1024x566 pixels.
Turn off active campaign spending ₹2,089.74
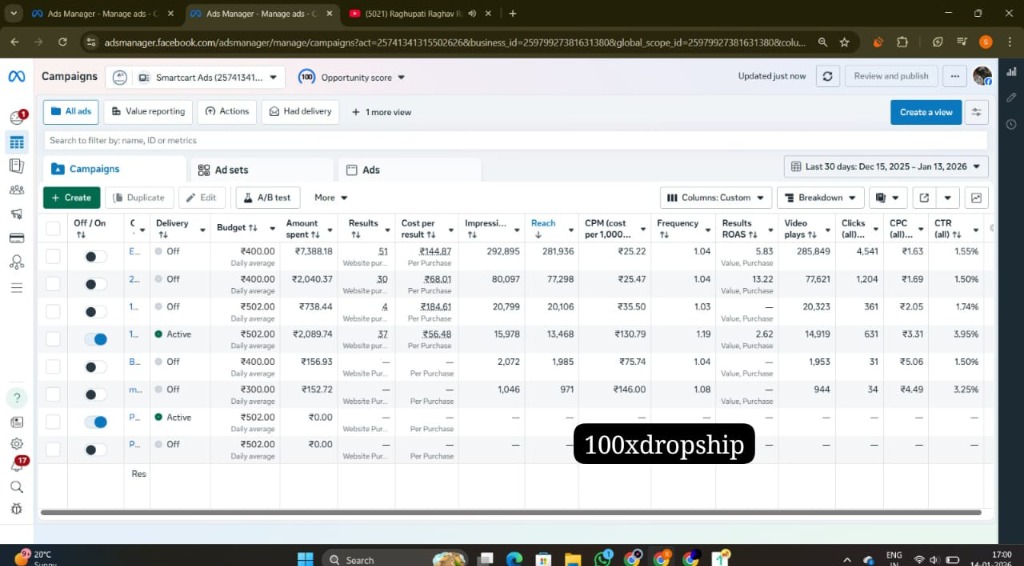point(95,339)
